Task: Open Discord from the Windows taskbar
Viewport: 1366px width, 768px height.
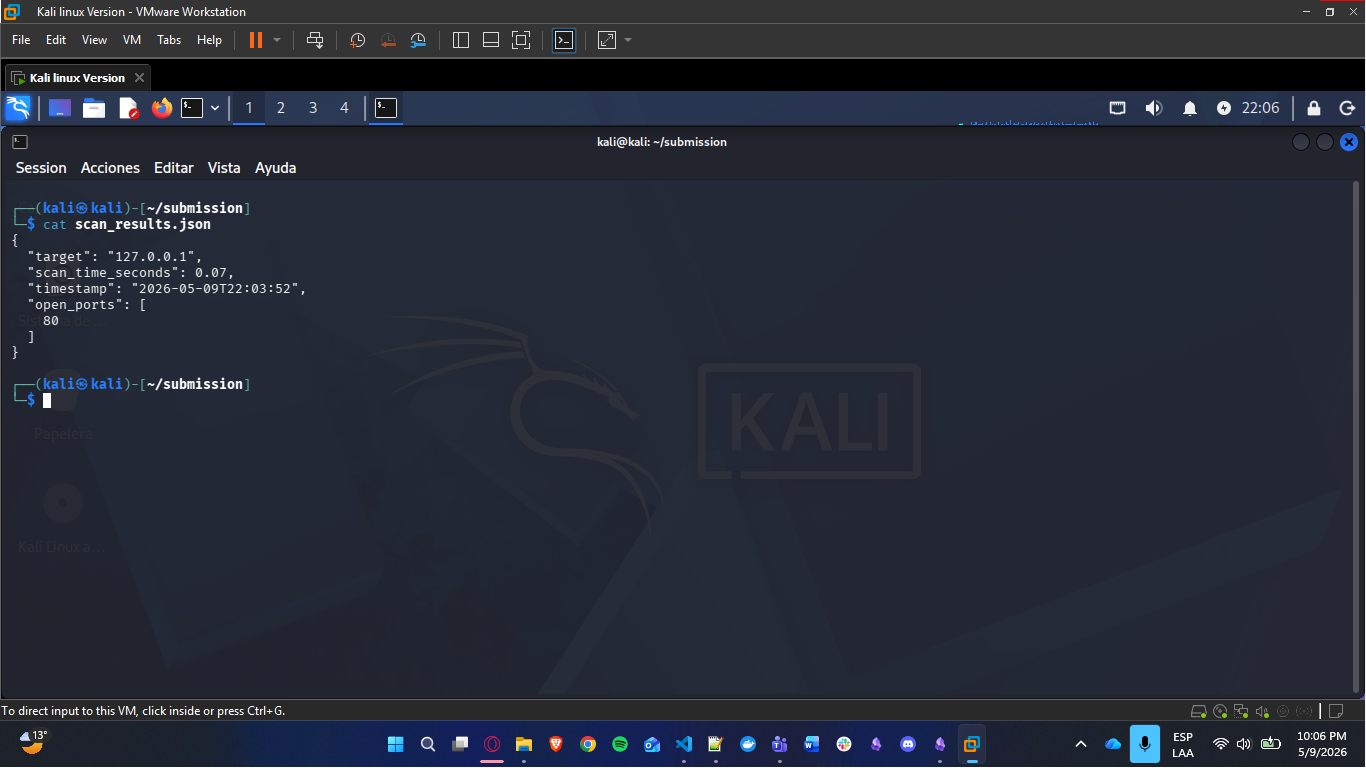Action: click(x=908, y=744)
